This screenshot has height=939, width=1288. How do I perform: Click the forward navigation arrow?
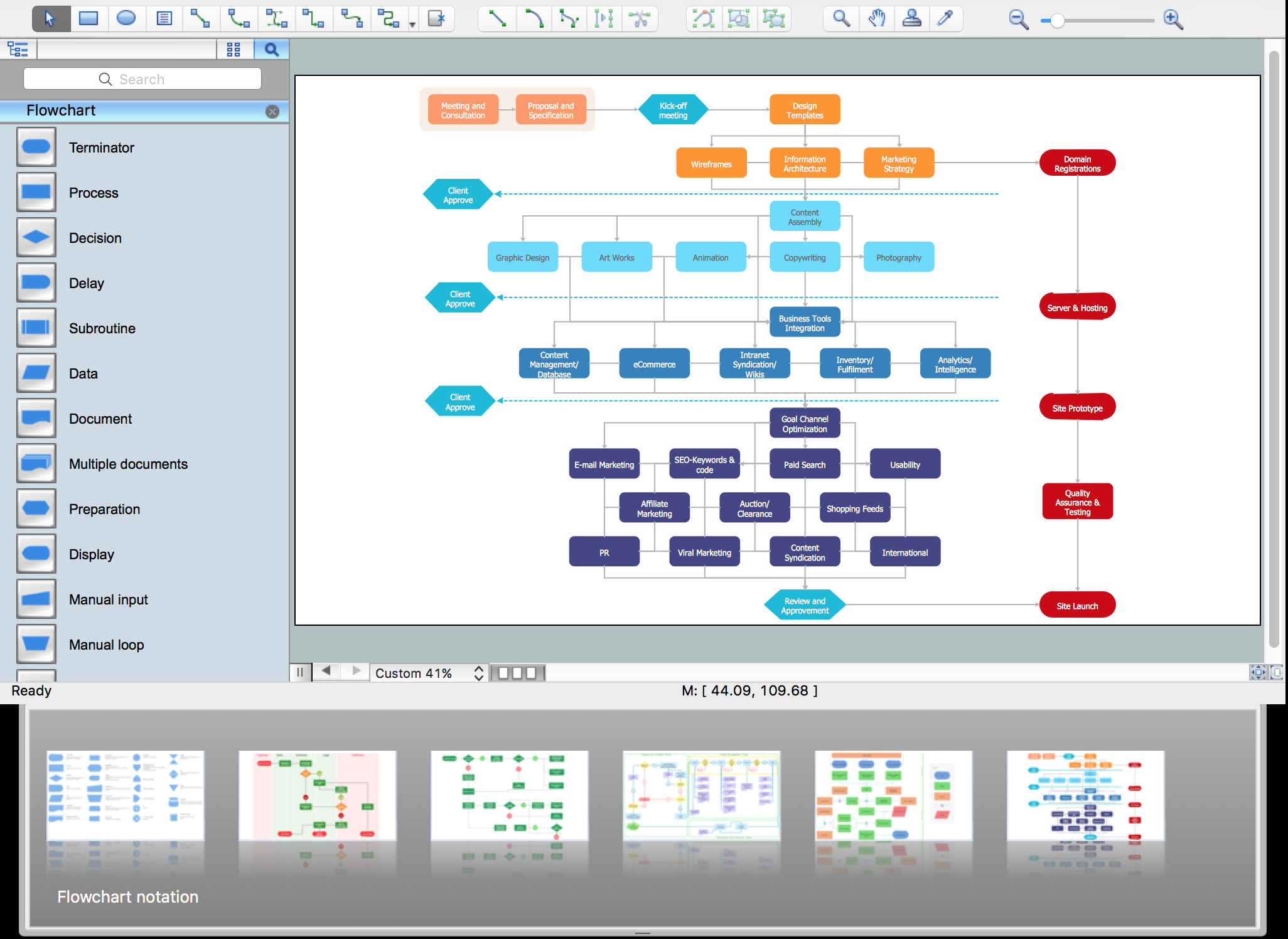pyautogui.click(x=356, y=671)
